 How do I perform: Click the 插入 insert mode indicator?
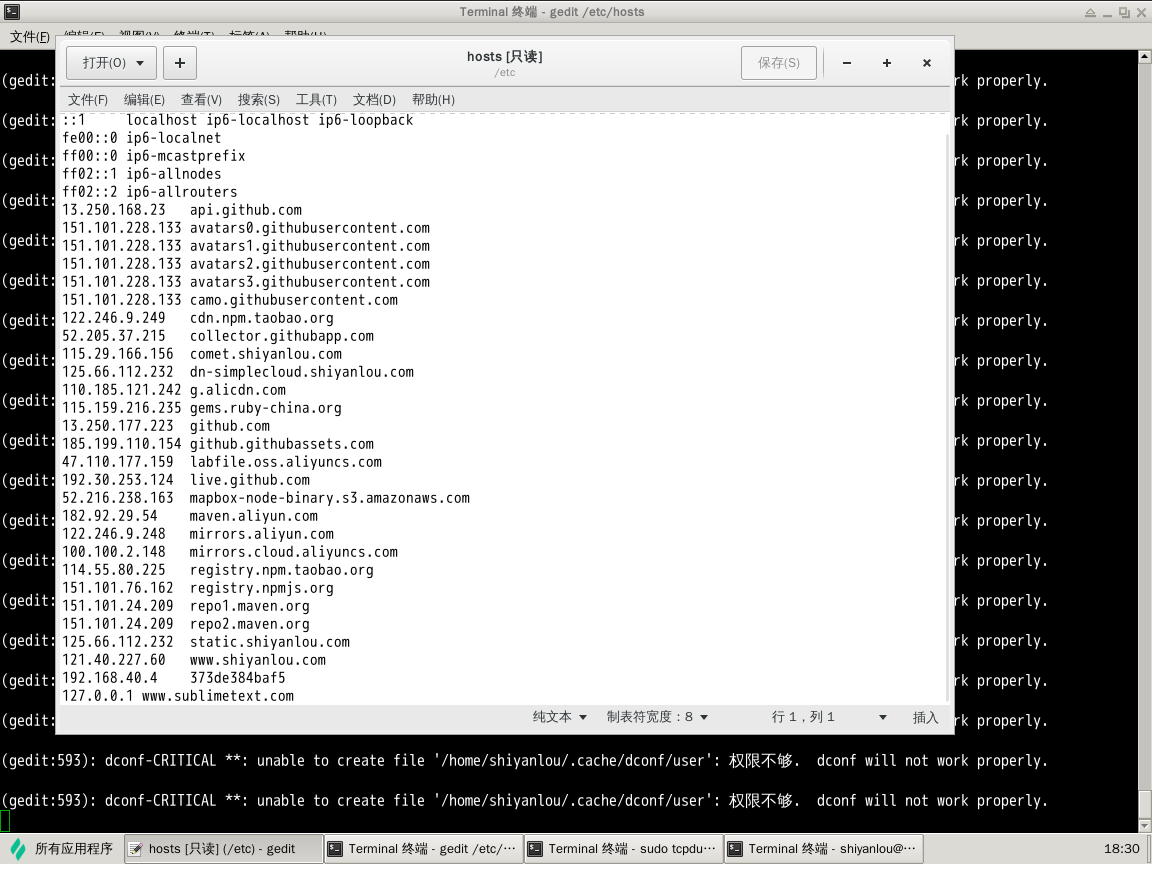point(925,717)
